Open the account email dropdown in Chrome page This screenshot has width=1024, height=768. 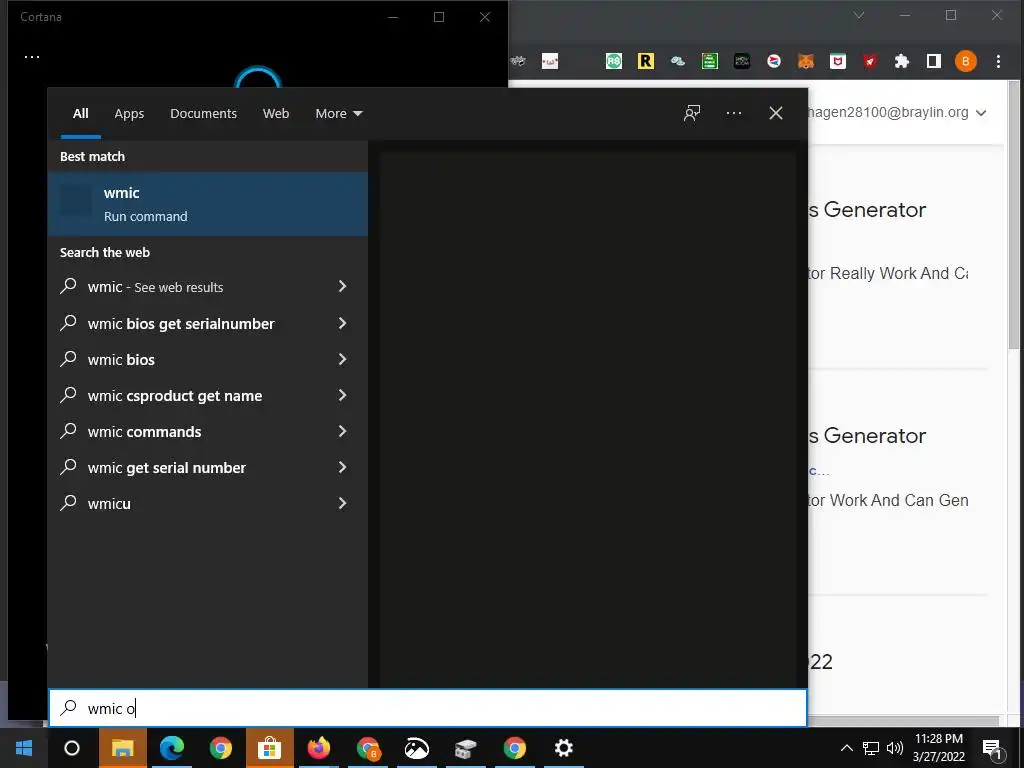[980, 113]
